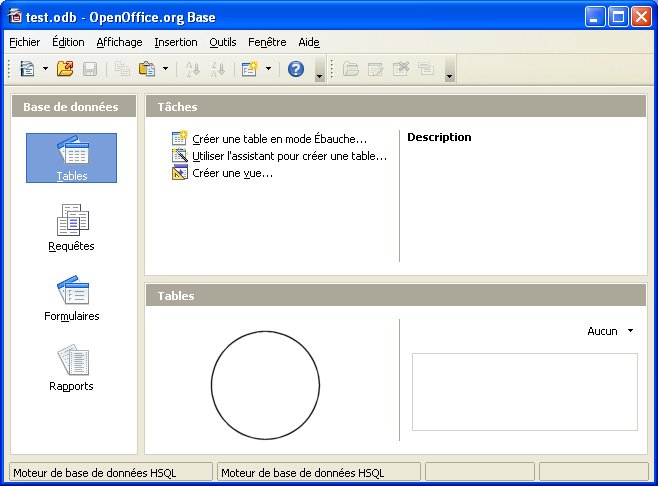This screenshot has width=658, height=486.
Task: Click the leftmost status bar HSQL field
Action: pos(111,473)
